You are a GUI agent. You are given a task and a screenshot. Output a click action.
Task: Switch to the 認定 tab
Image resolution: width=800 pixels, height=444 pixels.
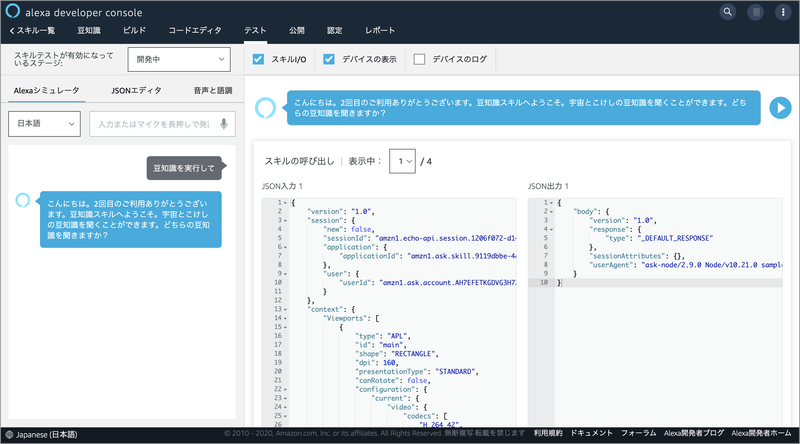tap(335, 31)
